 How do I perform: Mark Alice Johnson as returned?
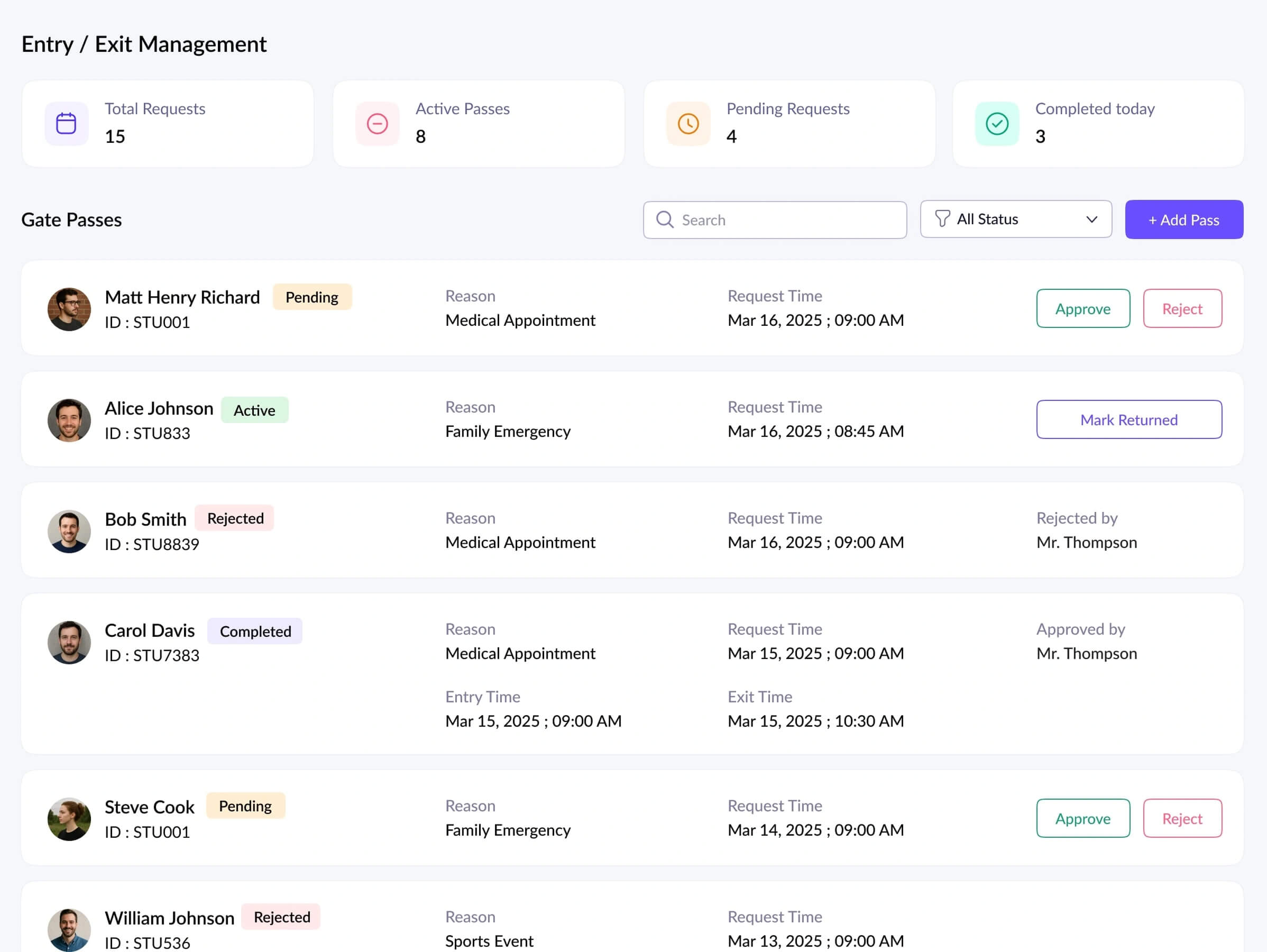pyautogui.click(x=1128, y=420)
